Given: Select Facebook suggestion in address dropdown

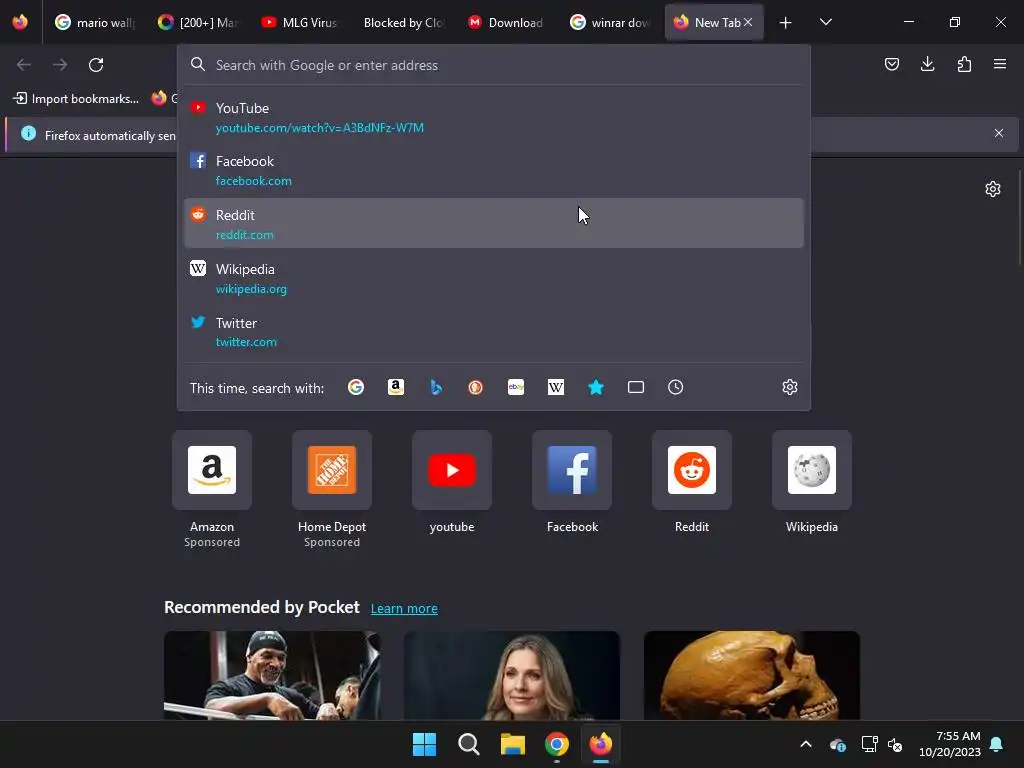Looking at the screenshot, I should pos(494,170).
